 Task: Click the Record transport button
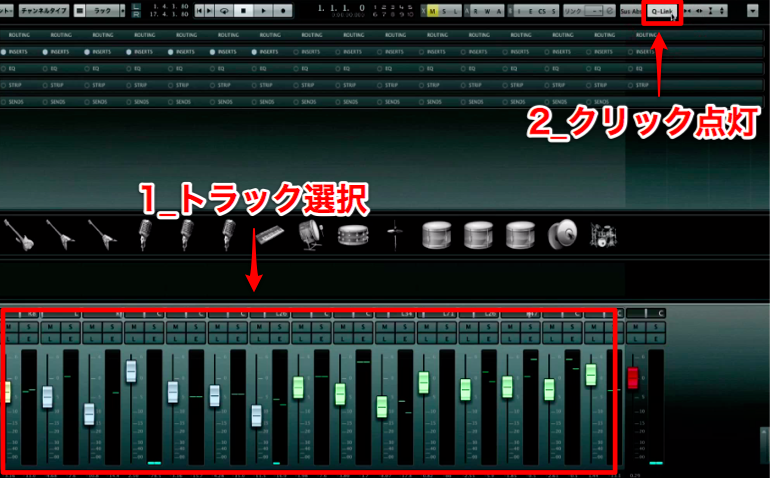click(x=283, y=10)
